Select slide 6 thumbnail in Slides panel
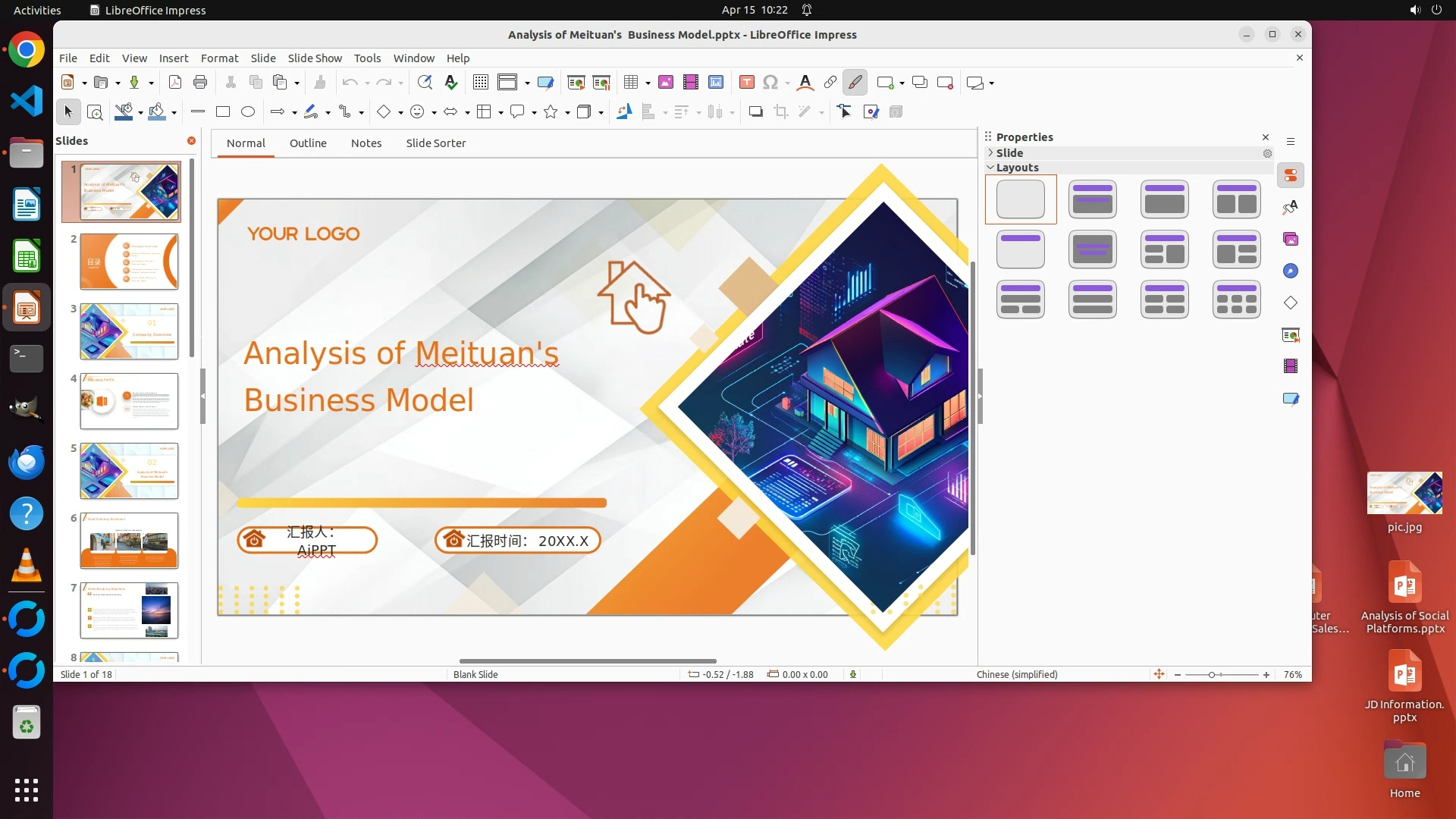 (129, 541)
